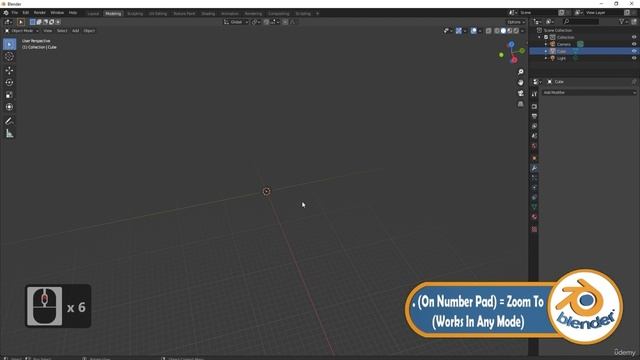Open the Edit menu

click(26, 13)
